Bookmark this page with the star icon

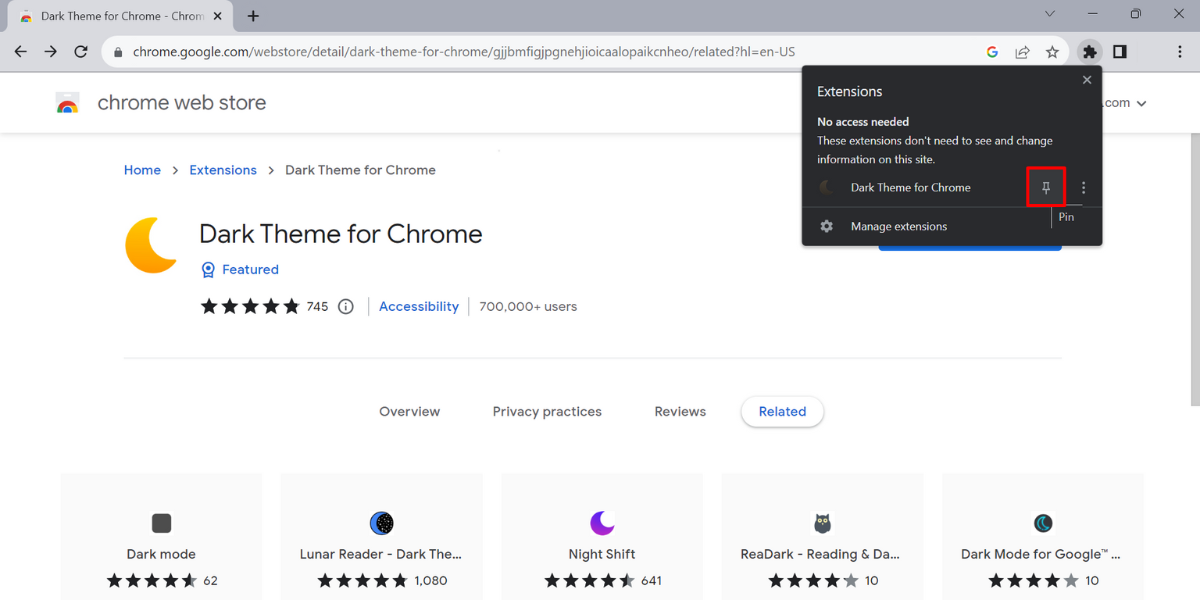(1052, 51)
